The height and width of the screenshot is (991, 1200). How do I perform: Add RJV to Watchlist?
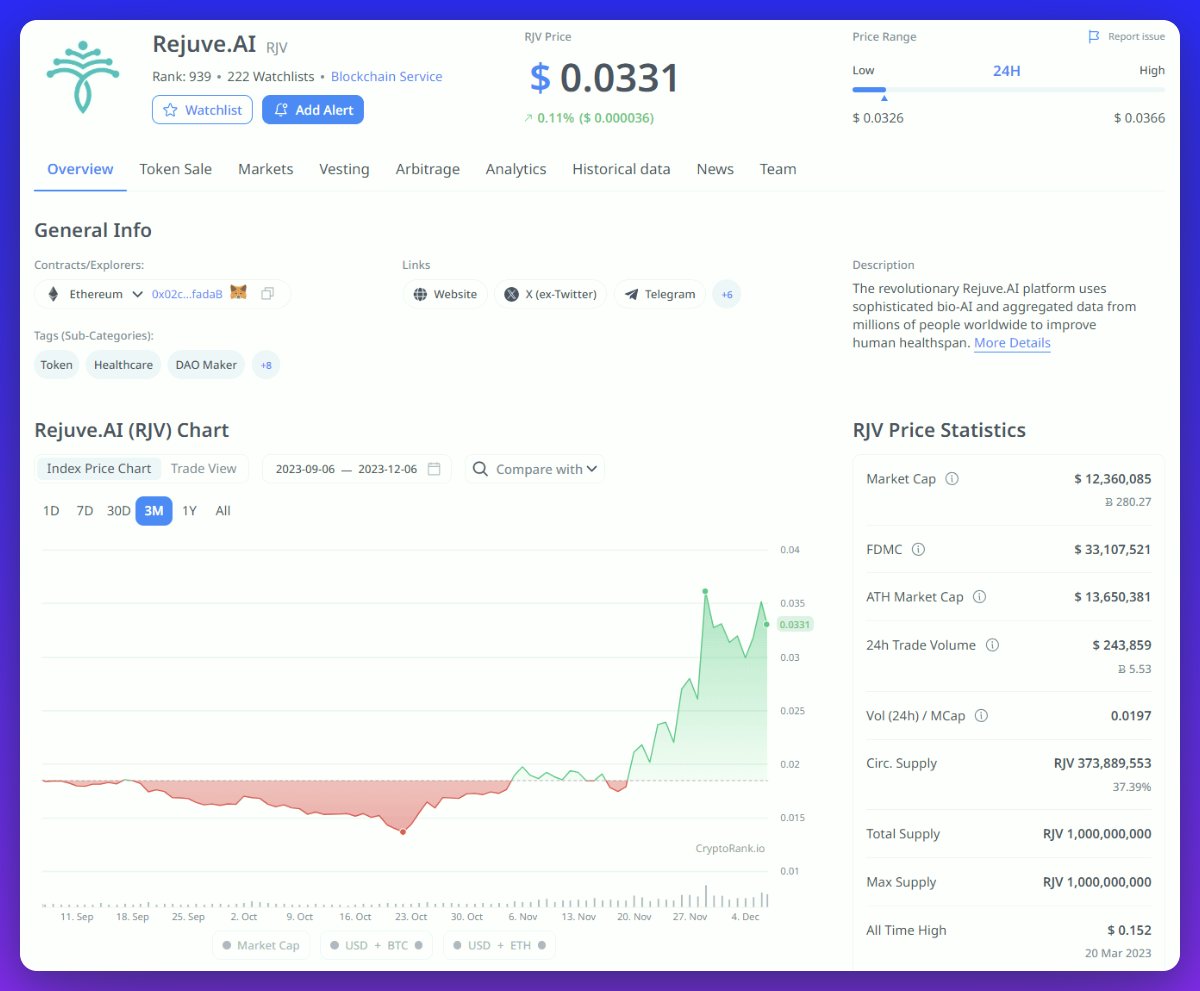pos(202,110)
